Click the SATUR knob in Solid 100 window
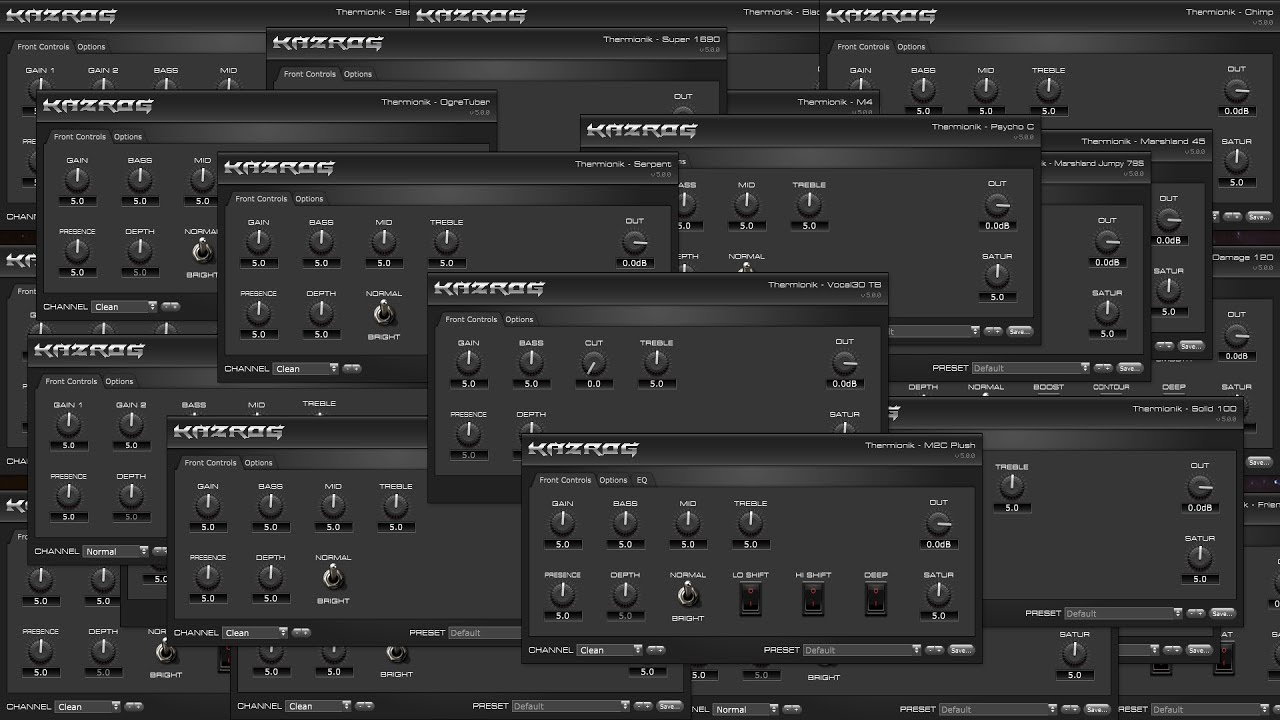This screenshot has width=1280, height=720. 1200,558
